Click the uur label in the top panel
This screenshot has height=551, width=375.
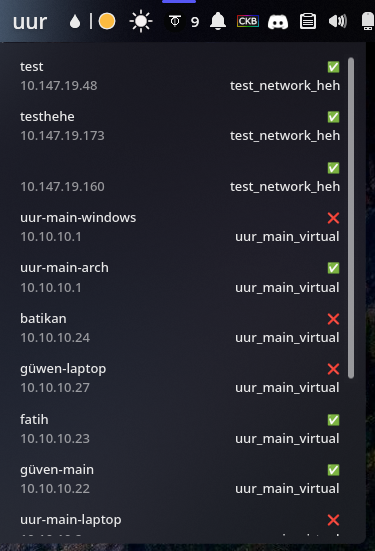click(30, 22)
